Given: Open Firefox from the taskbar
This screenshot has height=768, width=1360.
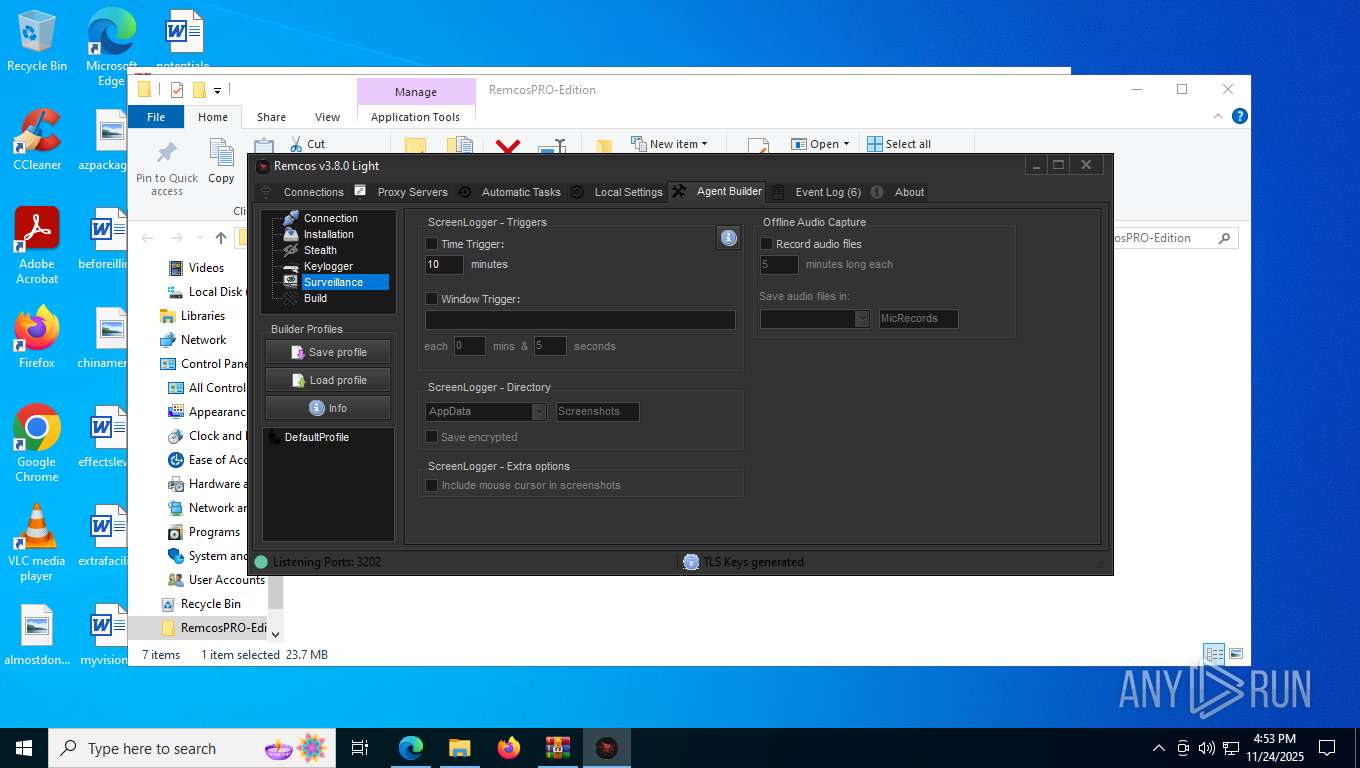Looking at the screenshot, I should click(509, 748).
